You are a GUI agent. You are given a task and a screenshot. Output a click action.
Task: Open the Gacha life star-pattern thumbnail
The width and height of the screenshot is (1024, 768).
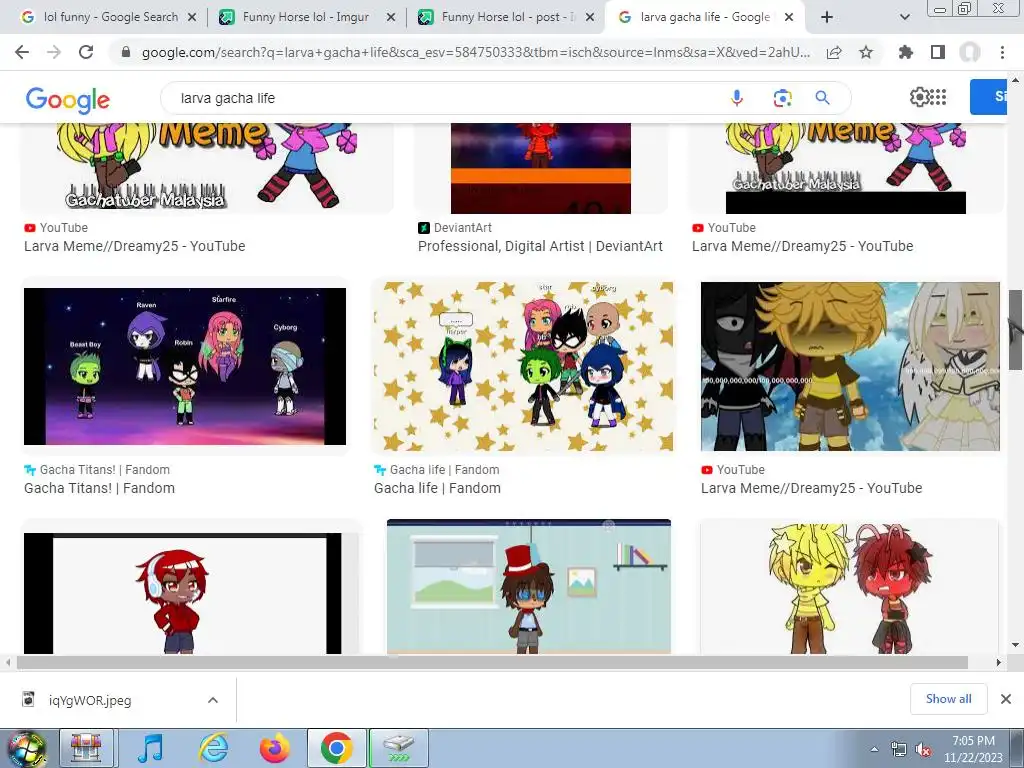pyautogui.click(x=523, y=366)
